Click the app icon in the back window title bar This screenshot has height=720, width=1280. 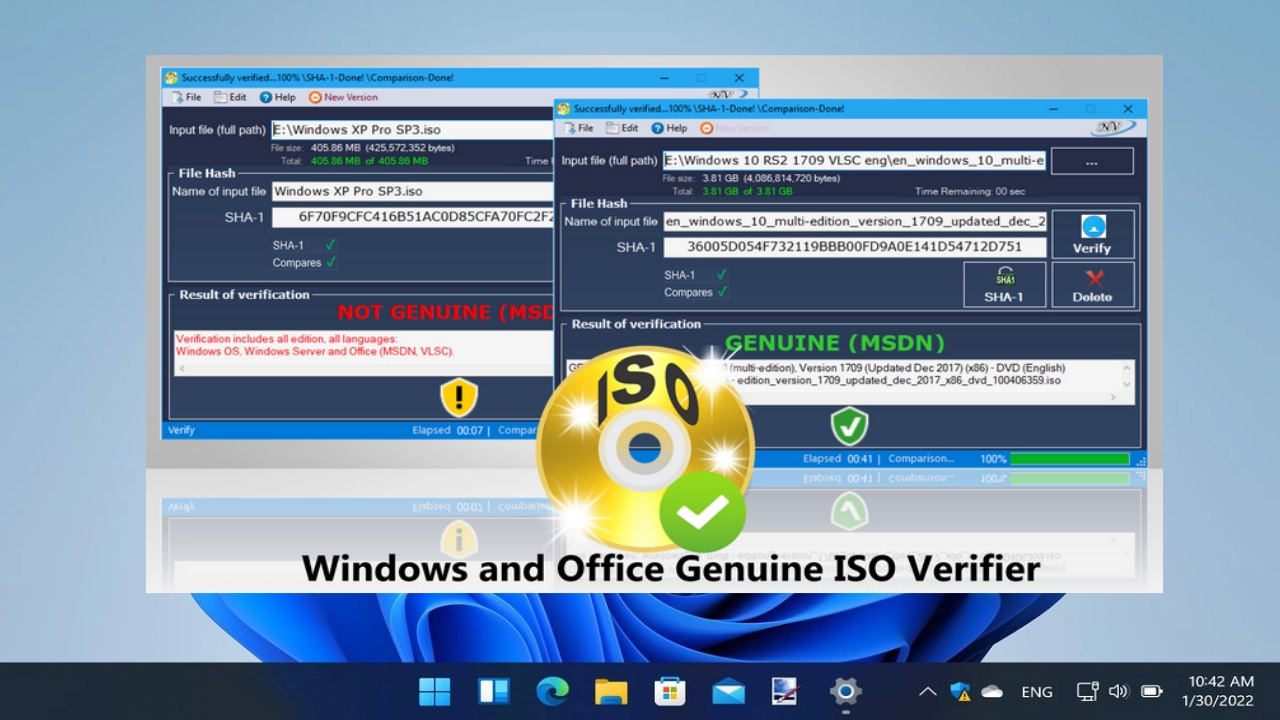(x=172, y=78)
